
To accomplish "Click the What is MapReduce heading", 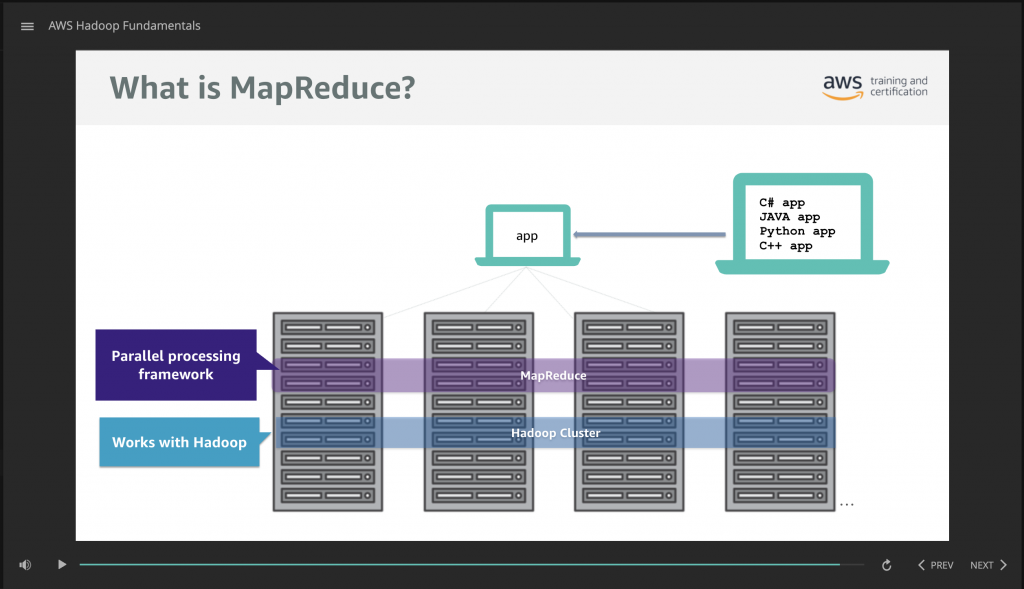I will (262, 88).
